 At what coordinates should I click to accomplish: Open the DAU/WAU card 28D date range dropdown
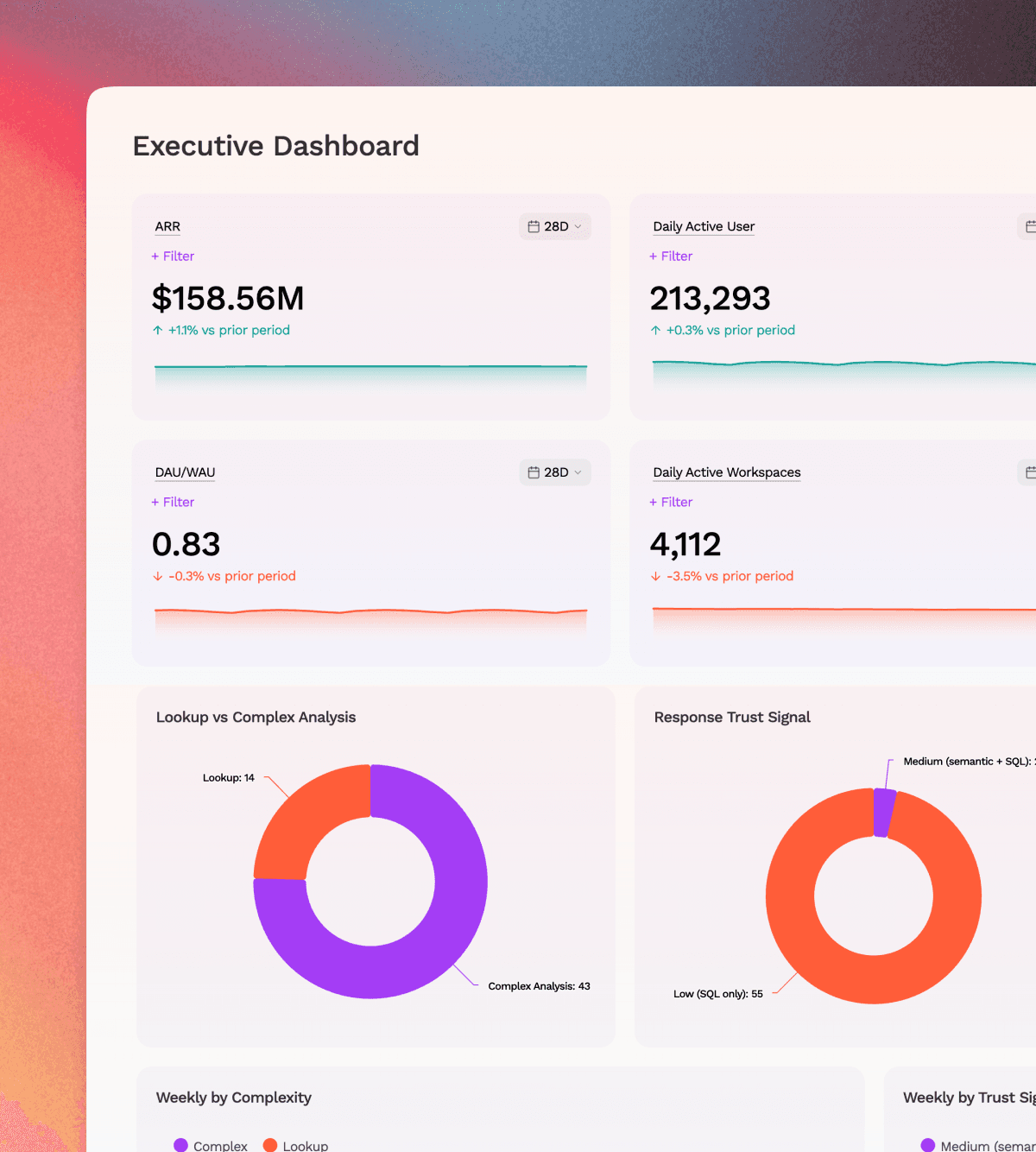tap(555, 472)
